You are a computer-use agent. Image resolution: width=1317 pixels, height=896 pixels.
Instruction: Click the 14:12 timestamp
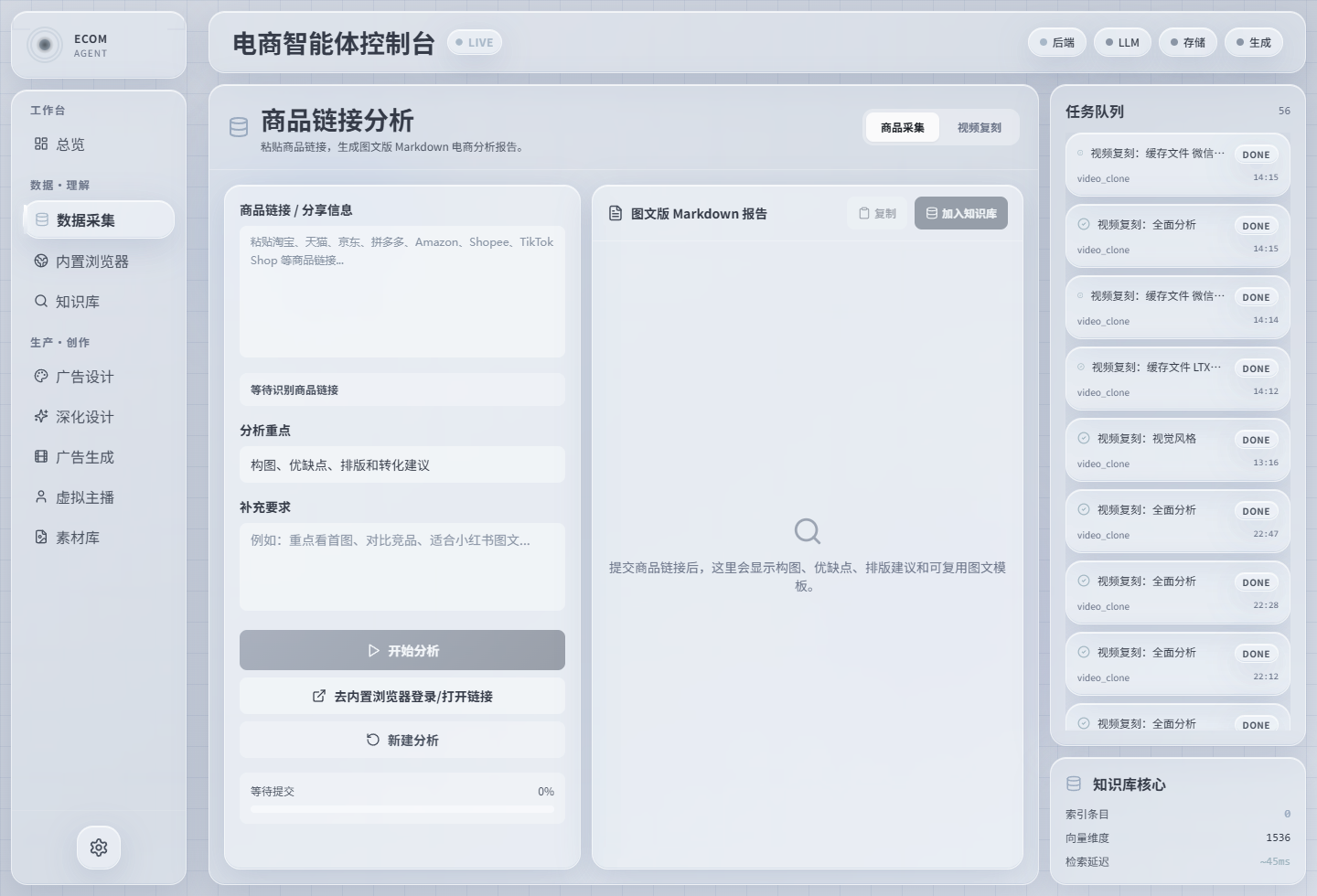click(x=1266, y=391)
